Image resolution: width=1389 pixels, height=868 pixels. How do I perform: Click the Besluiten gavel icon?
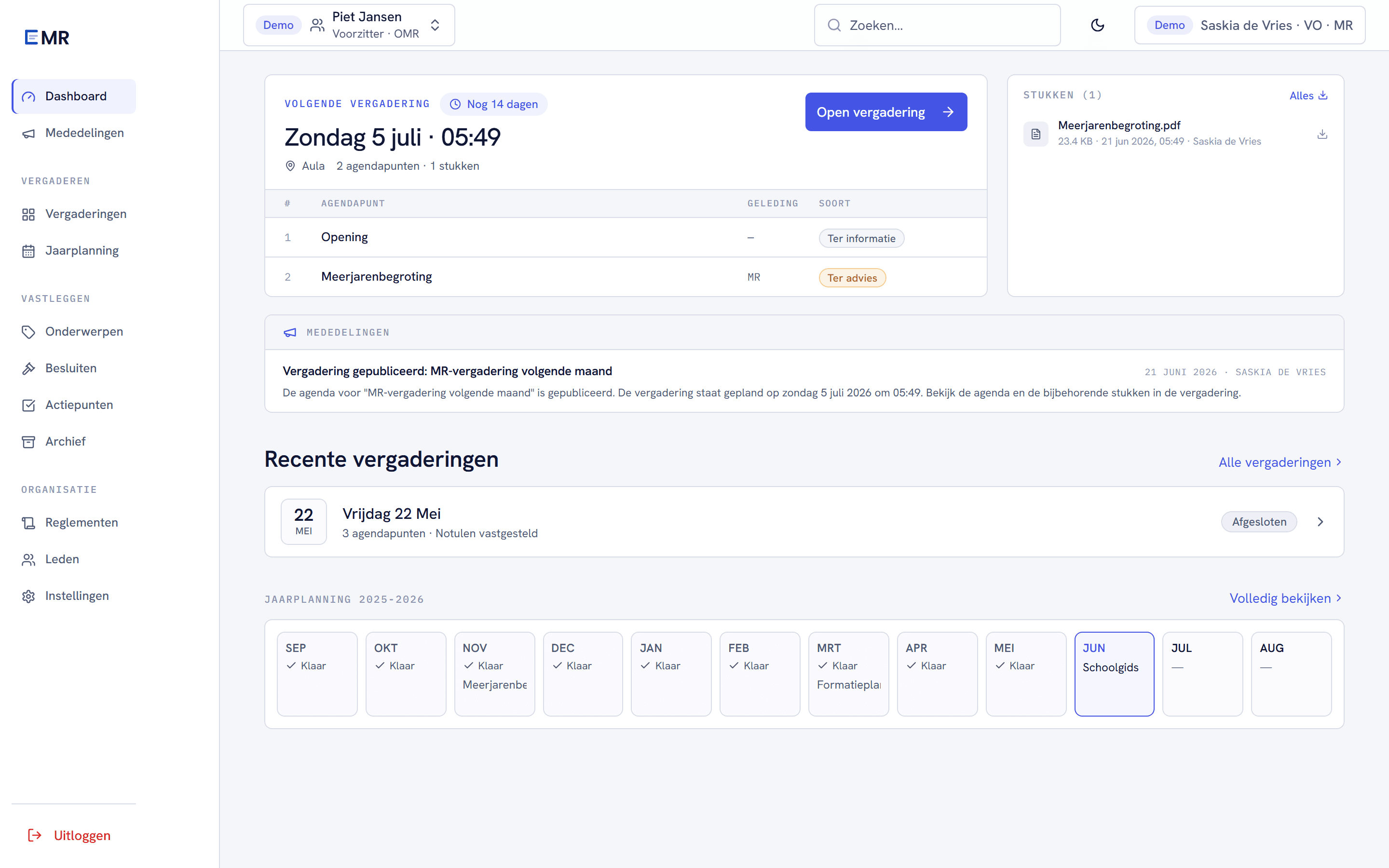click(29, 368)
